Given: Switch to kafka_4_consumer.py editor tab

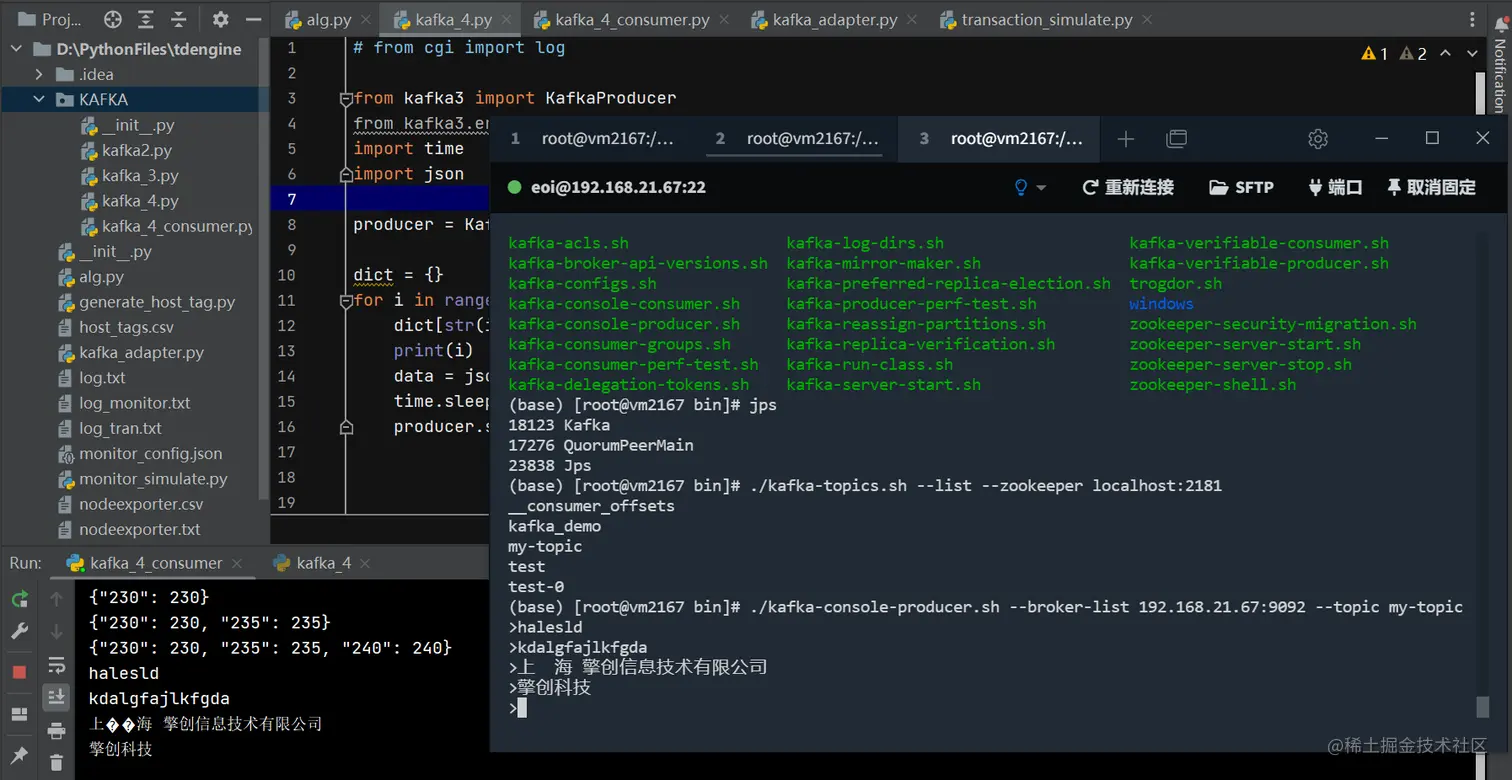Looking at the screenshot, I should click(x=632, y=20).
